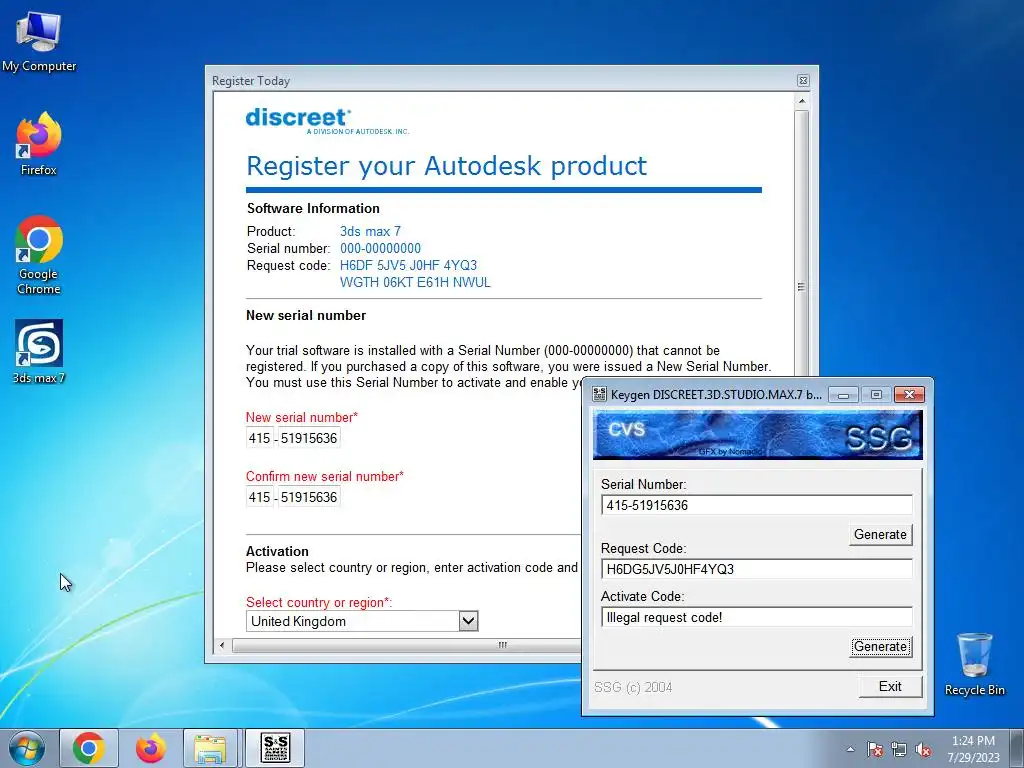Minimize the Keygen window
Screen dimensions: 1024x768
tap(843, 394)
